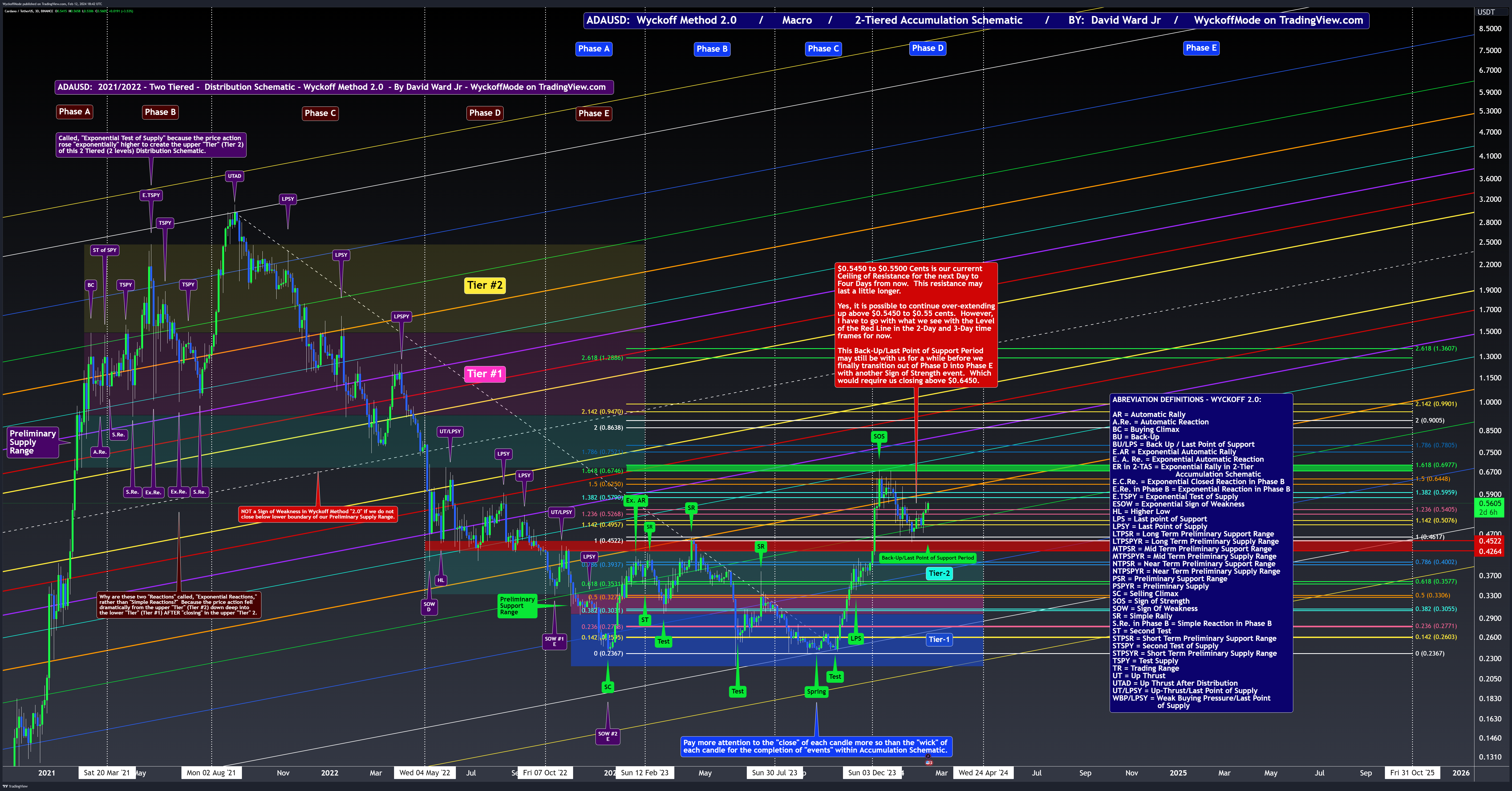
Task: Click the green ST callout label
Action: (x=644, y=620)
